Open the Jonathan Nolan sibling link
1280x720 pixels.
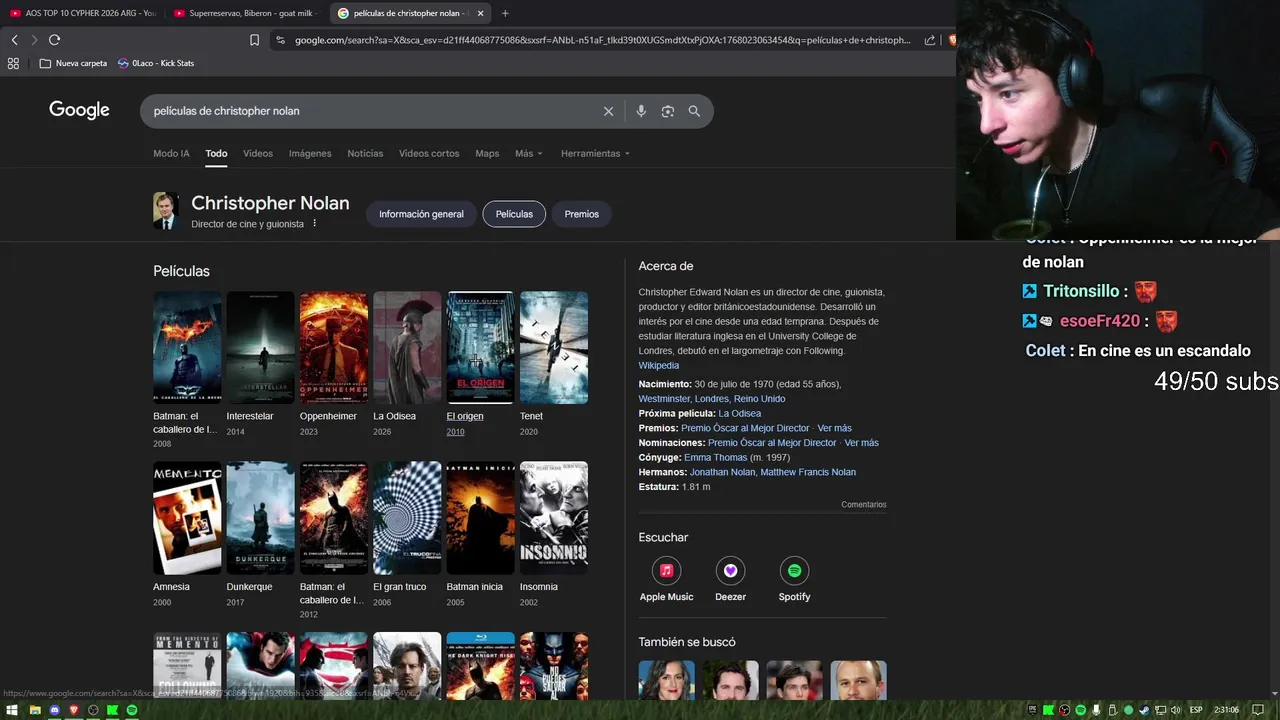coord(723,472)
